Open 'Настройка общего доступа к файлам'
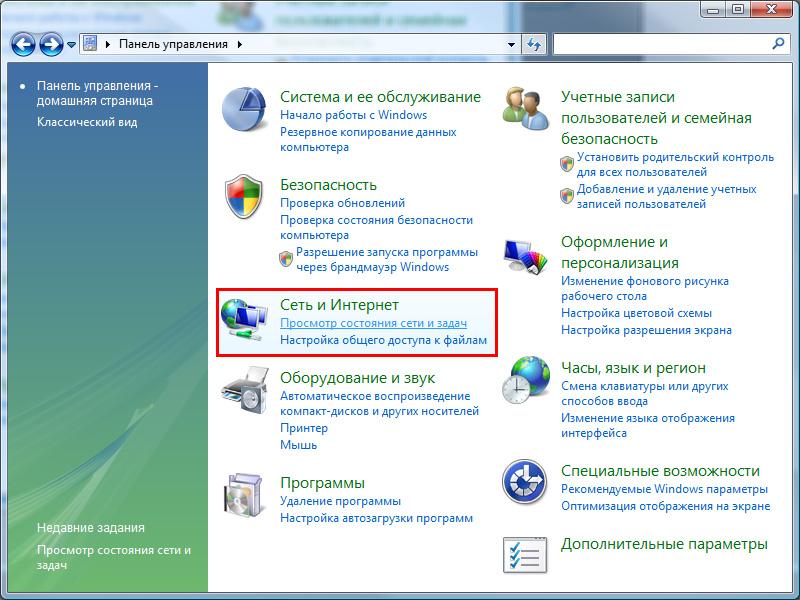Viewport: 800px width, 600px height. (383, 340)
